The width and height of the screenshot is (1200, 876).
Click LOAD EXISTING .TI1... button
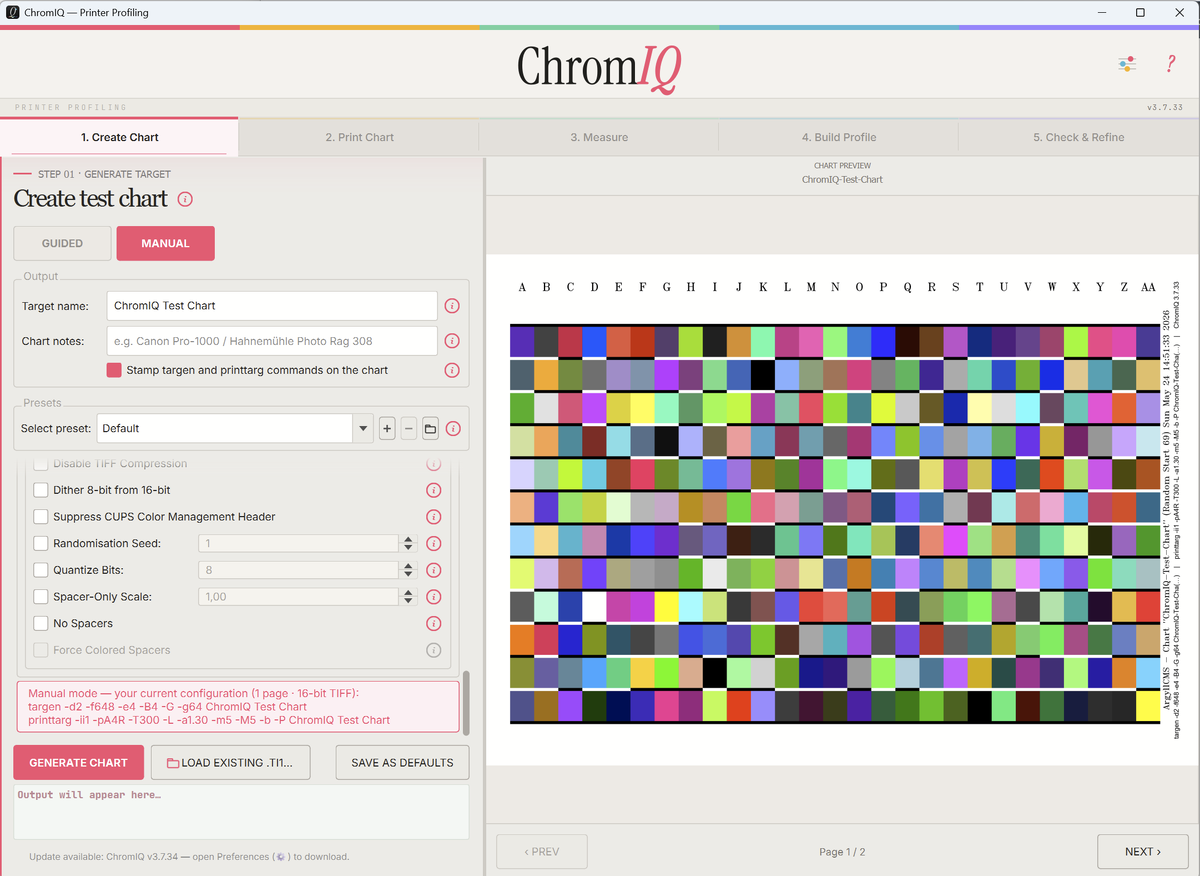coord(230,763)
